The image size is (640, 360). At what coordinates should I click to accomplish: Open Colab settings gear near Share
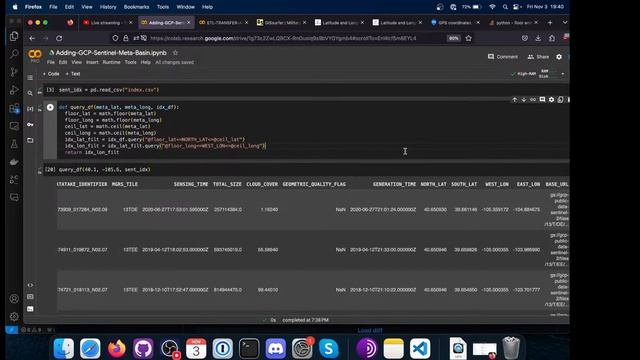coord(559,57)
